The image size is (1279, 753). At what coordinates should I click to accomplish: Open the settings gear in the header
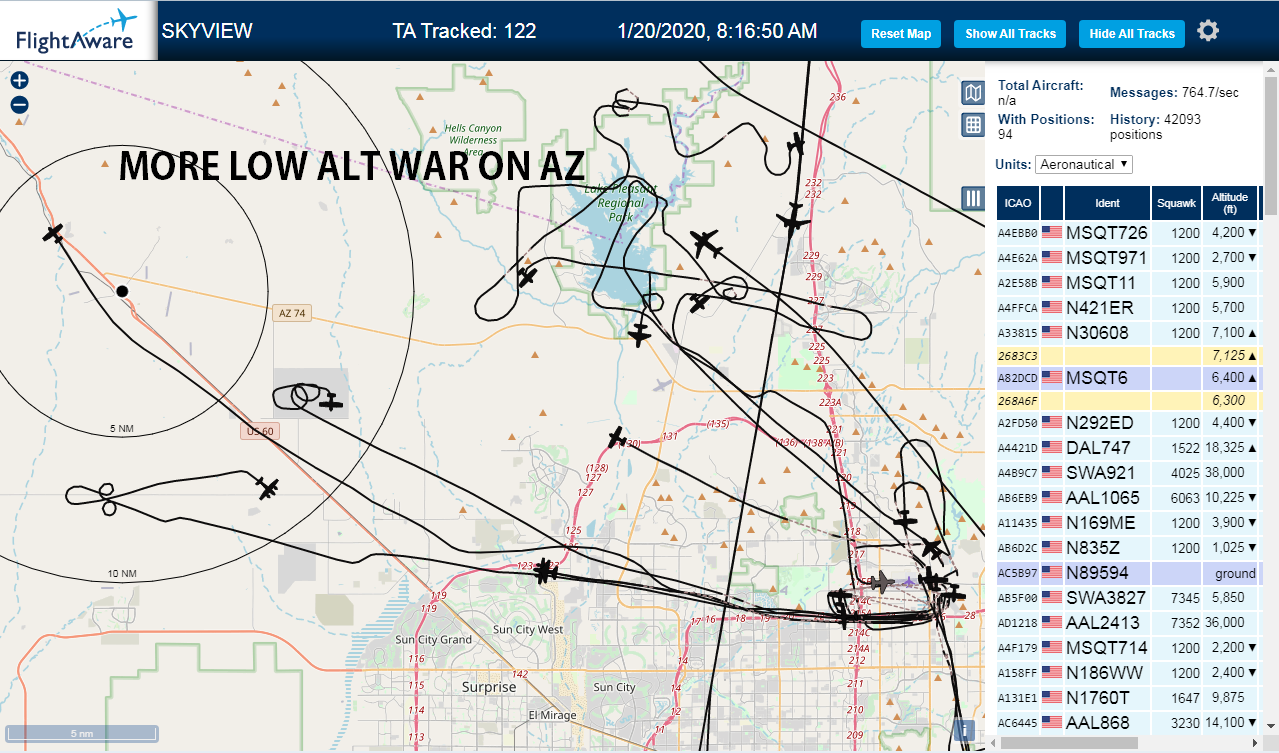click(x=1208, y=31)
